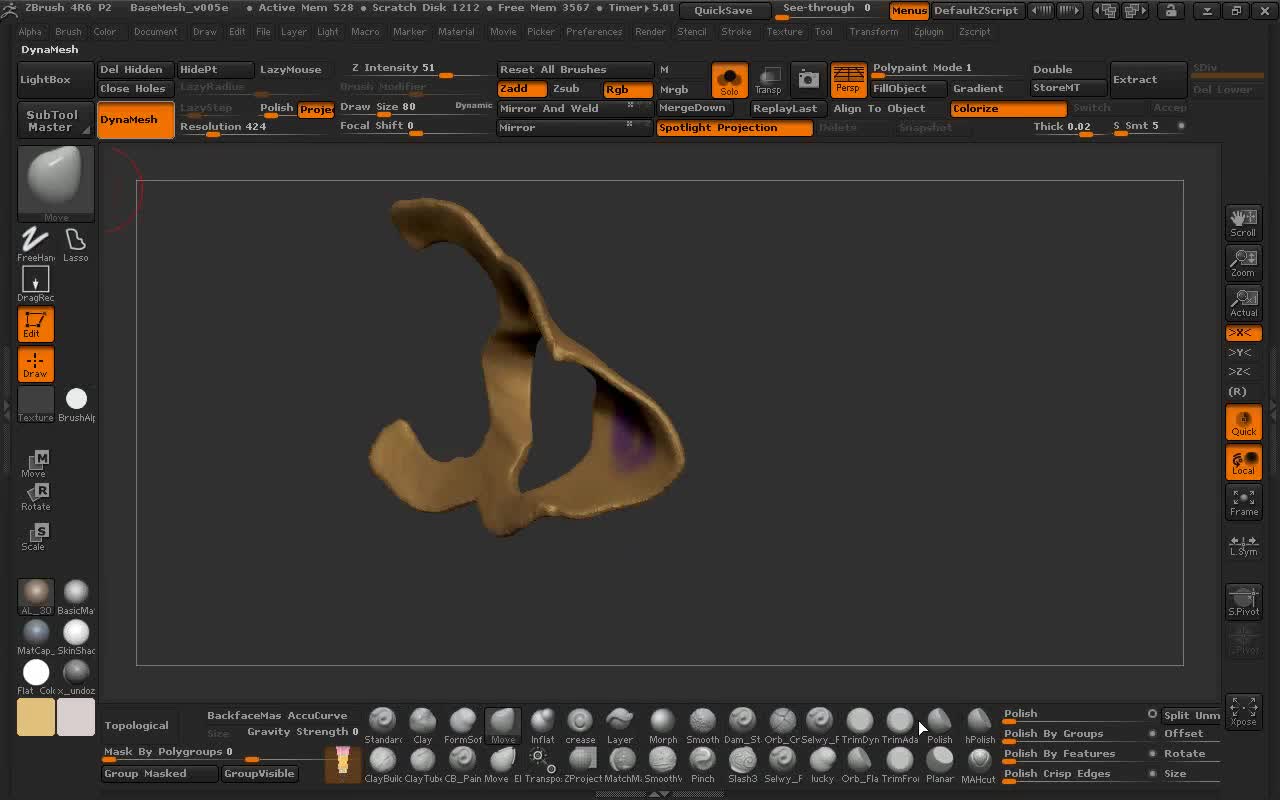Open the Brush menu
Screen dimensions: 1280x800
coord(68,32)
